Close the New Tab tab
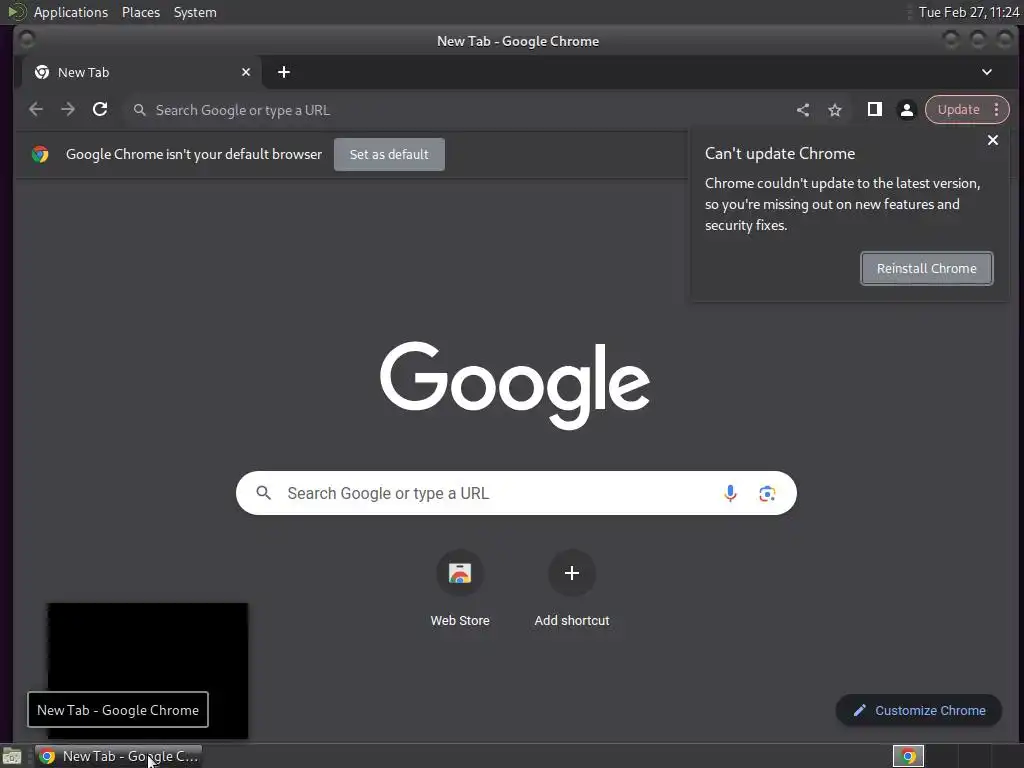This screenshot has height=768, width=1024. (x=246, y=72)
